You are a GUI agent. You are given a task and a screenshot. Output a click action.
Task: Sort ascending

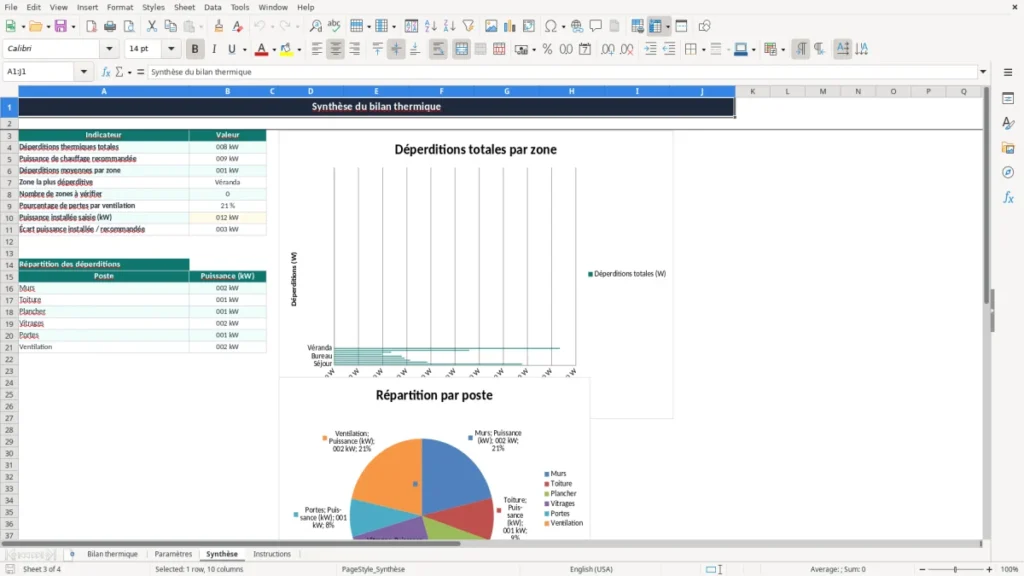[430, 26]
